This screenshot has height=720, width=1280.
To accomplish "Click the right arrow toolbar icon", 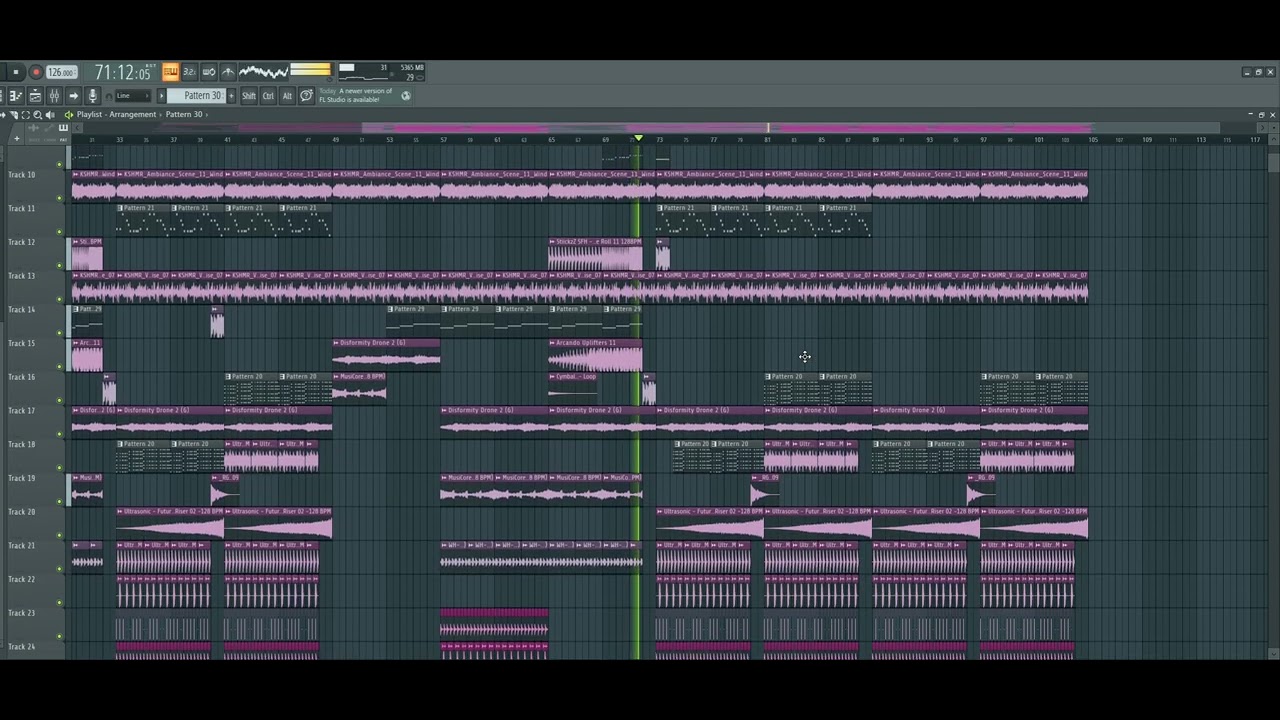I will tap(73, 95).
